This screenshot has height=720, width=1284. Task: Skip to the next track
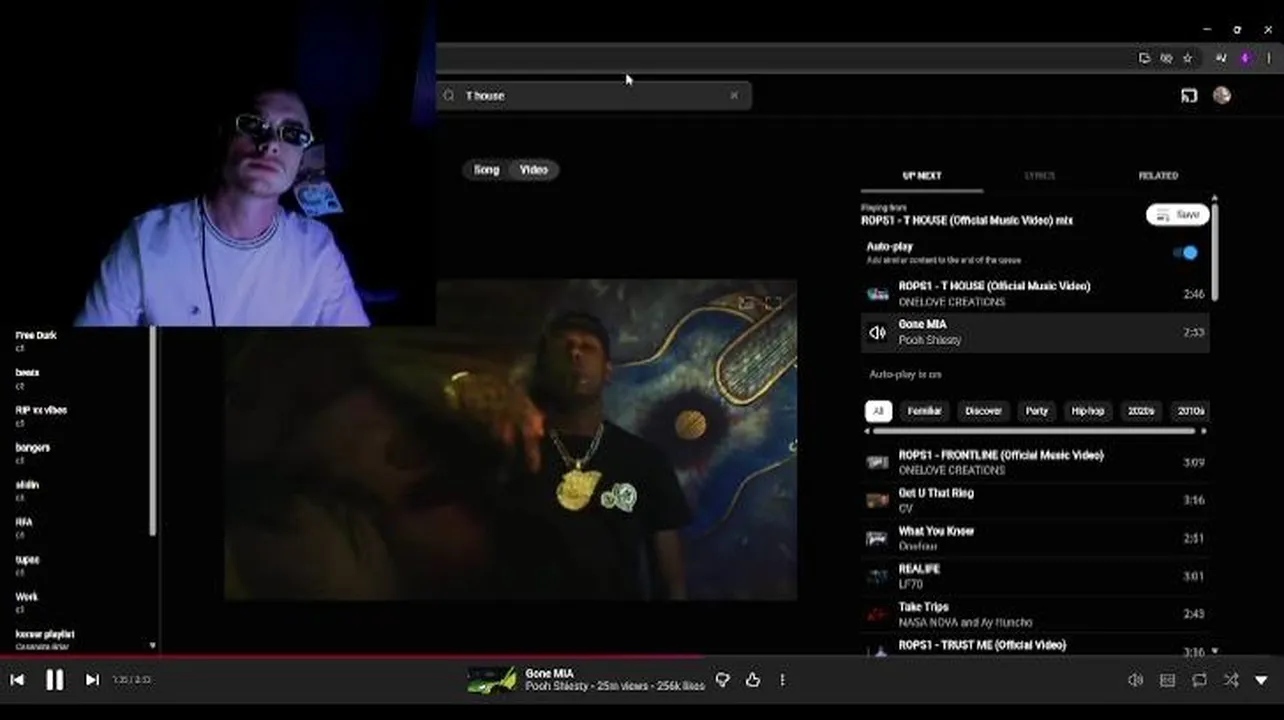coord(92,680)
